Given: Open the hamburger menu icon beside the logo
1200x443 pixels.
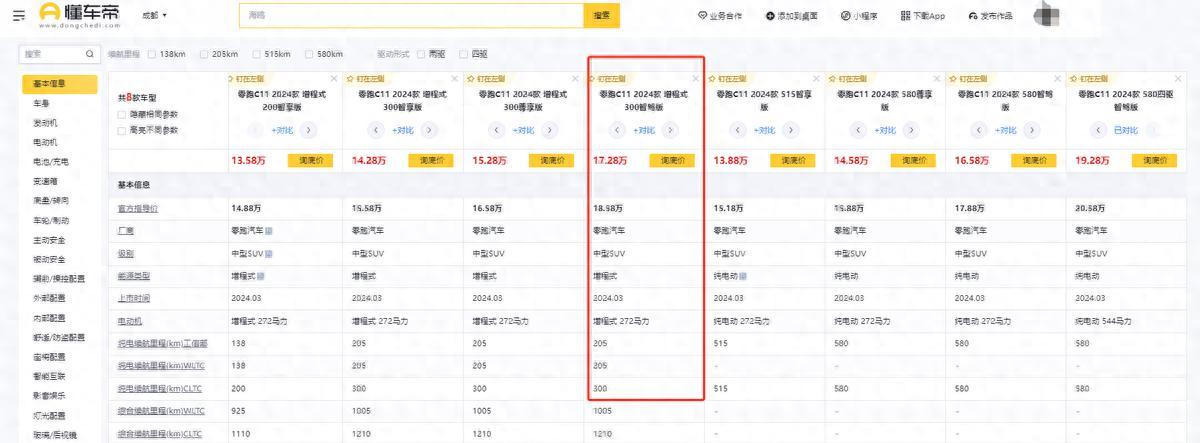Looking at the screenshot, I should coord(18,16).
